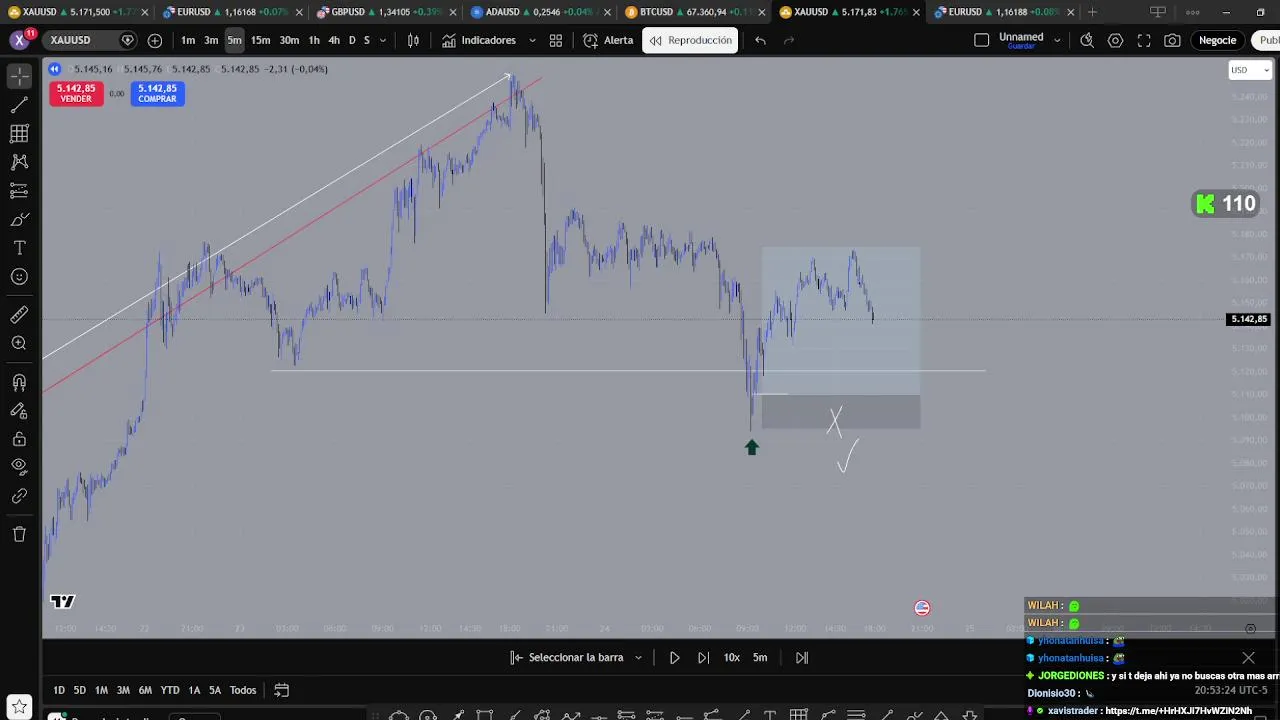Activate the zoom in tool
Image resolution: width=1280 pixels, height=720 pixels.
pos(19,343)
